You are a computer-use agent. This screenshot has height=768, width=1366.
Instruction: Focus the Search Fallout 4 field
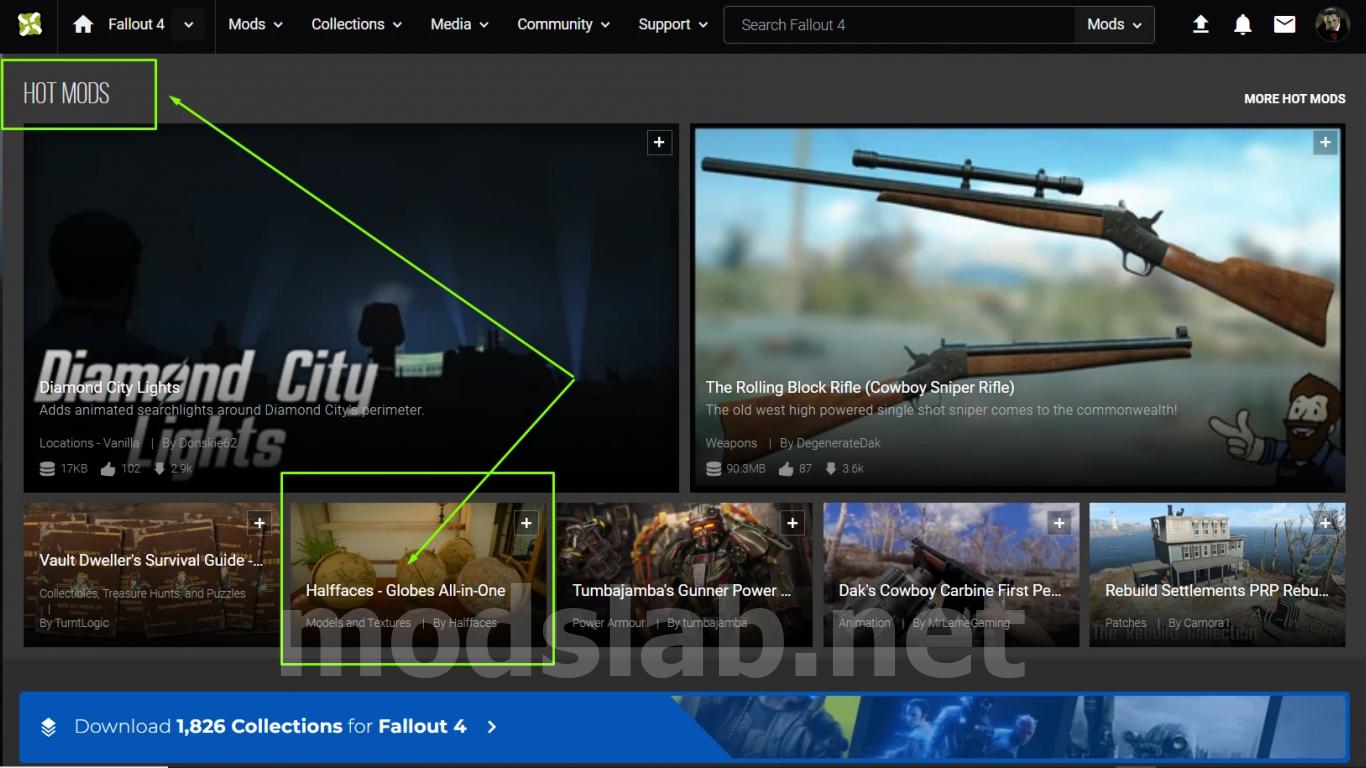click(899, 25)
